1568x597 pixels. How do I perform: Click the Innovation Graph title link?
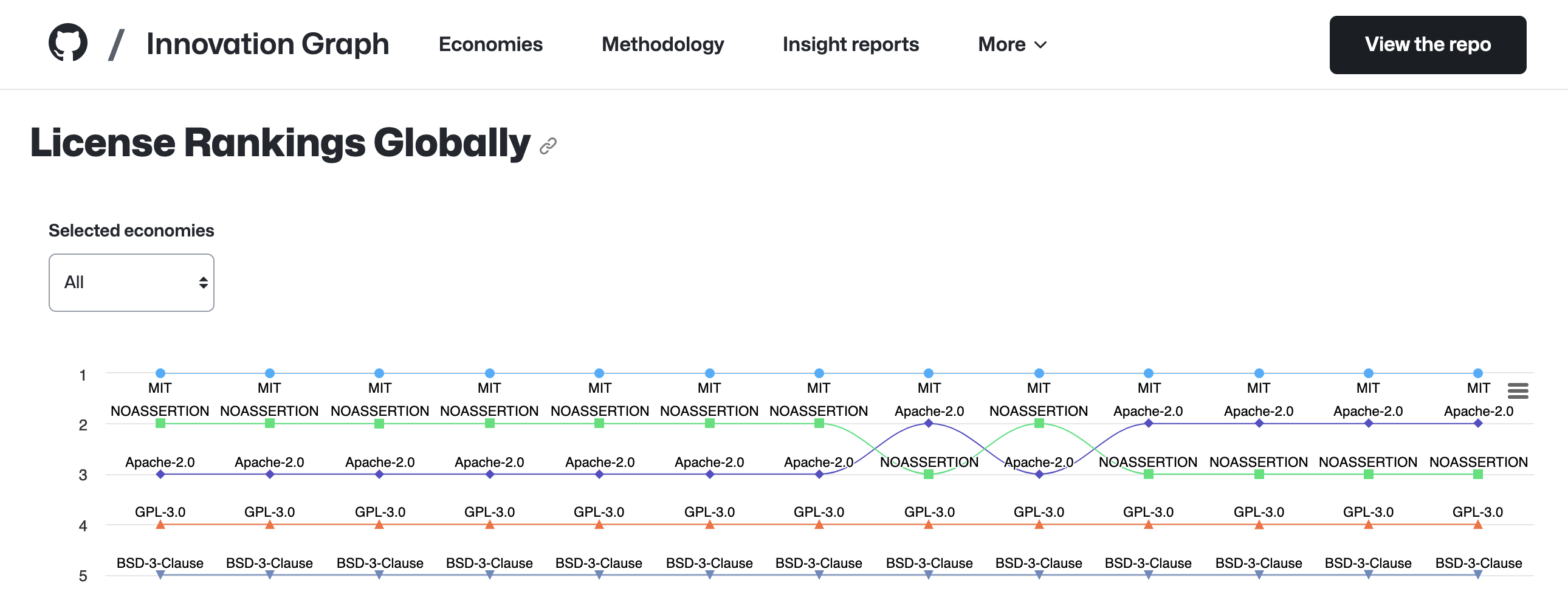point(267,44)
